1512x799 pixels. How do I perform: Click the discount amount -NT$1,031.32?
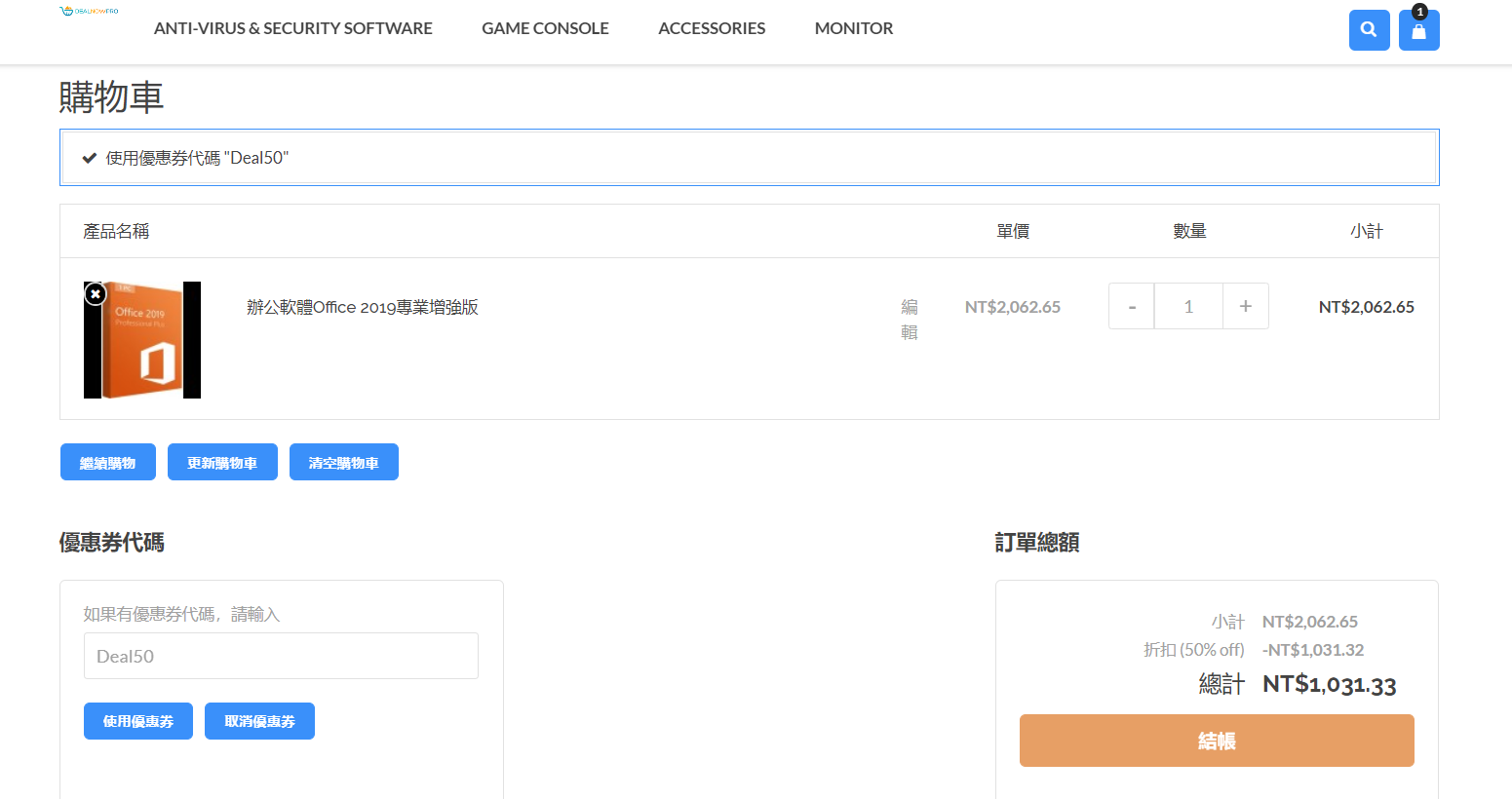(1313, 650)
